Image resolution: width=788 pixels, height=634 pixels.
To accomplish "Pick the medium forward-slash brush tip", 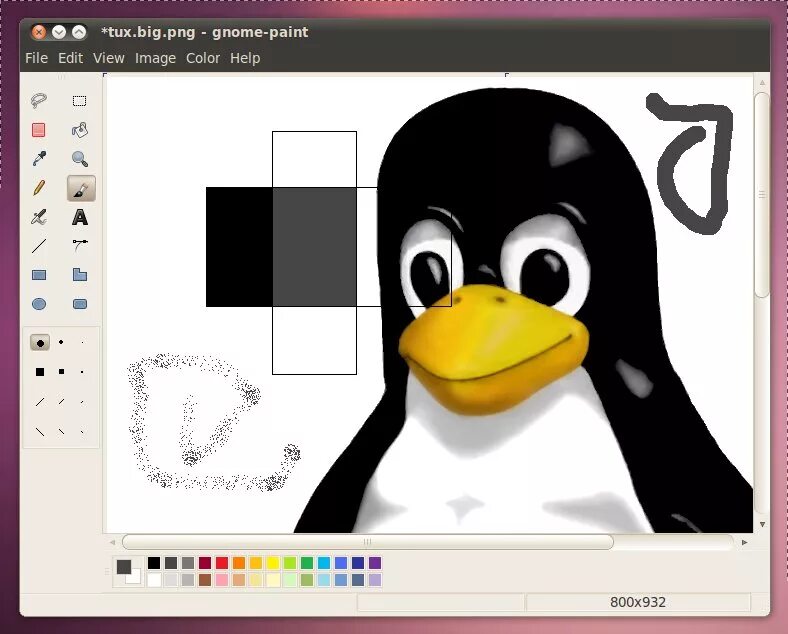I will pyautogui.click(x=61, y=401).
